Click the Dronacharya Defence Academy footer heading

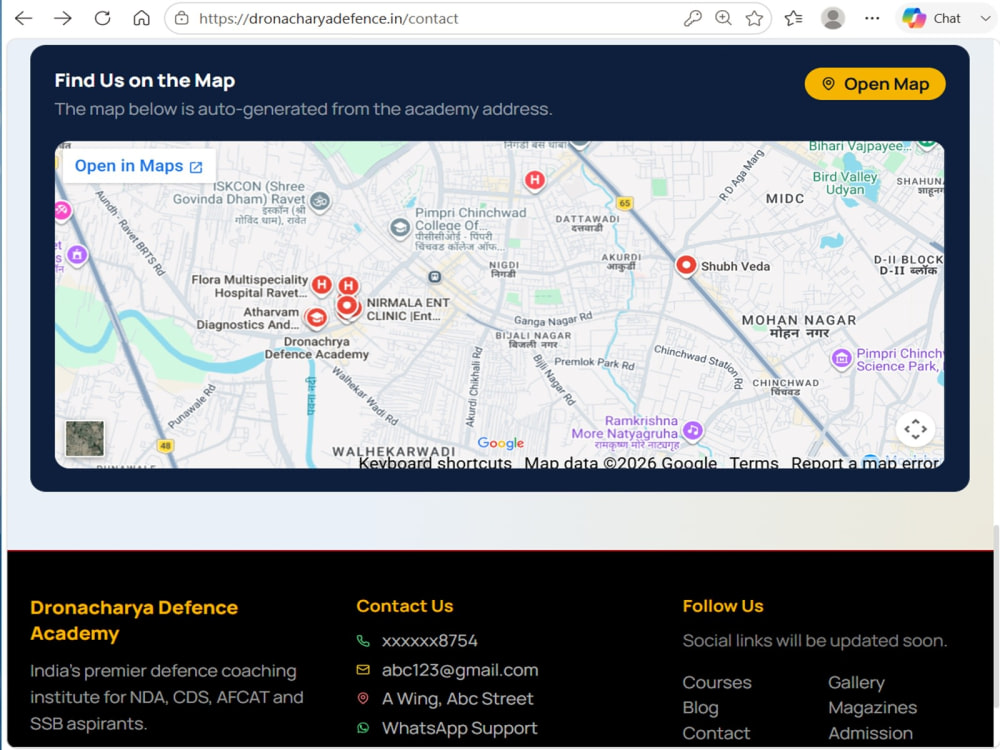[x=134, y=621]
